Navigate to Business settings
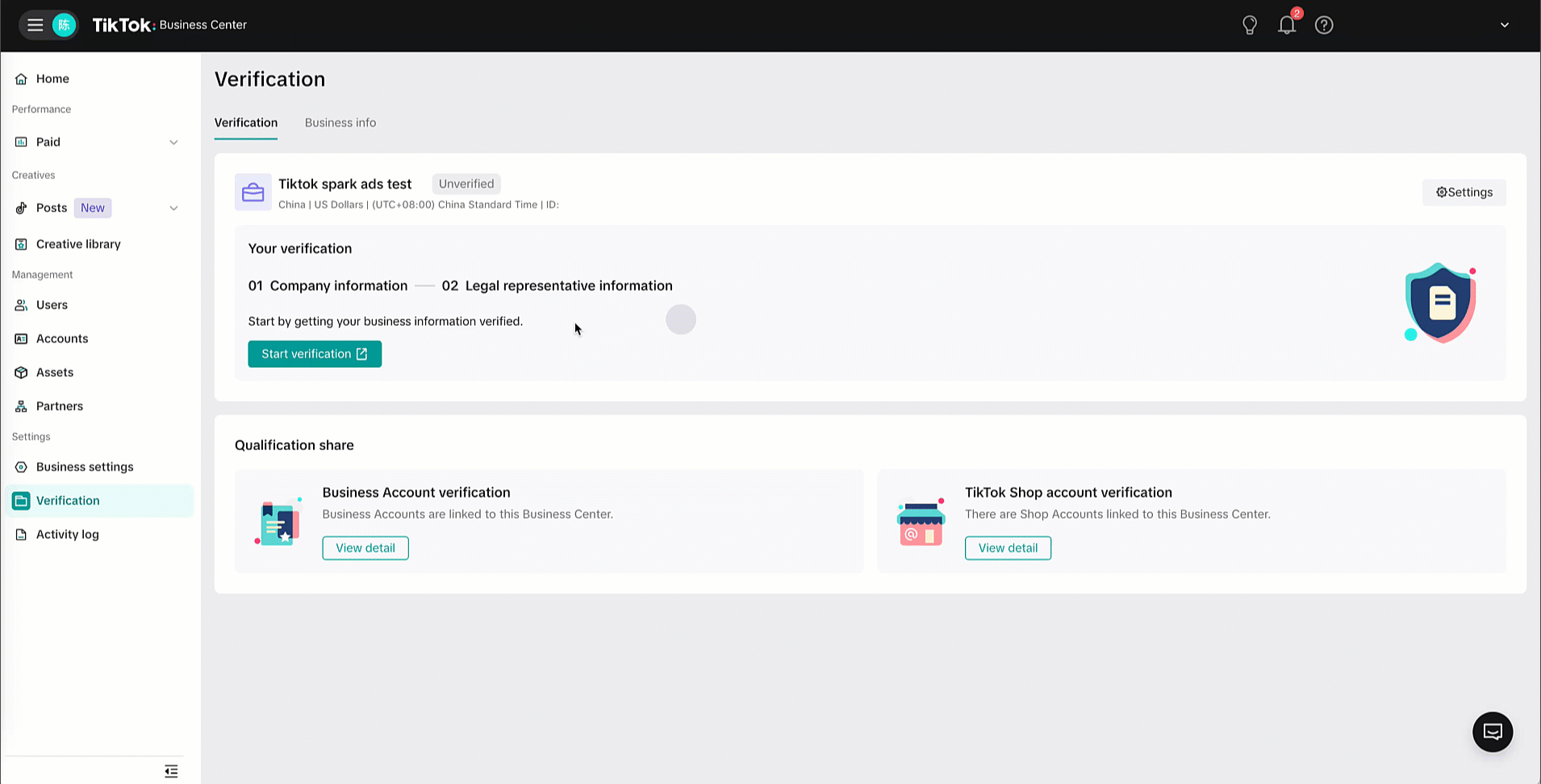1541x784 pixels. pyautogui.click(x=84, y=467)
